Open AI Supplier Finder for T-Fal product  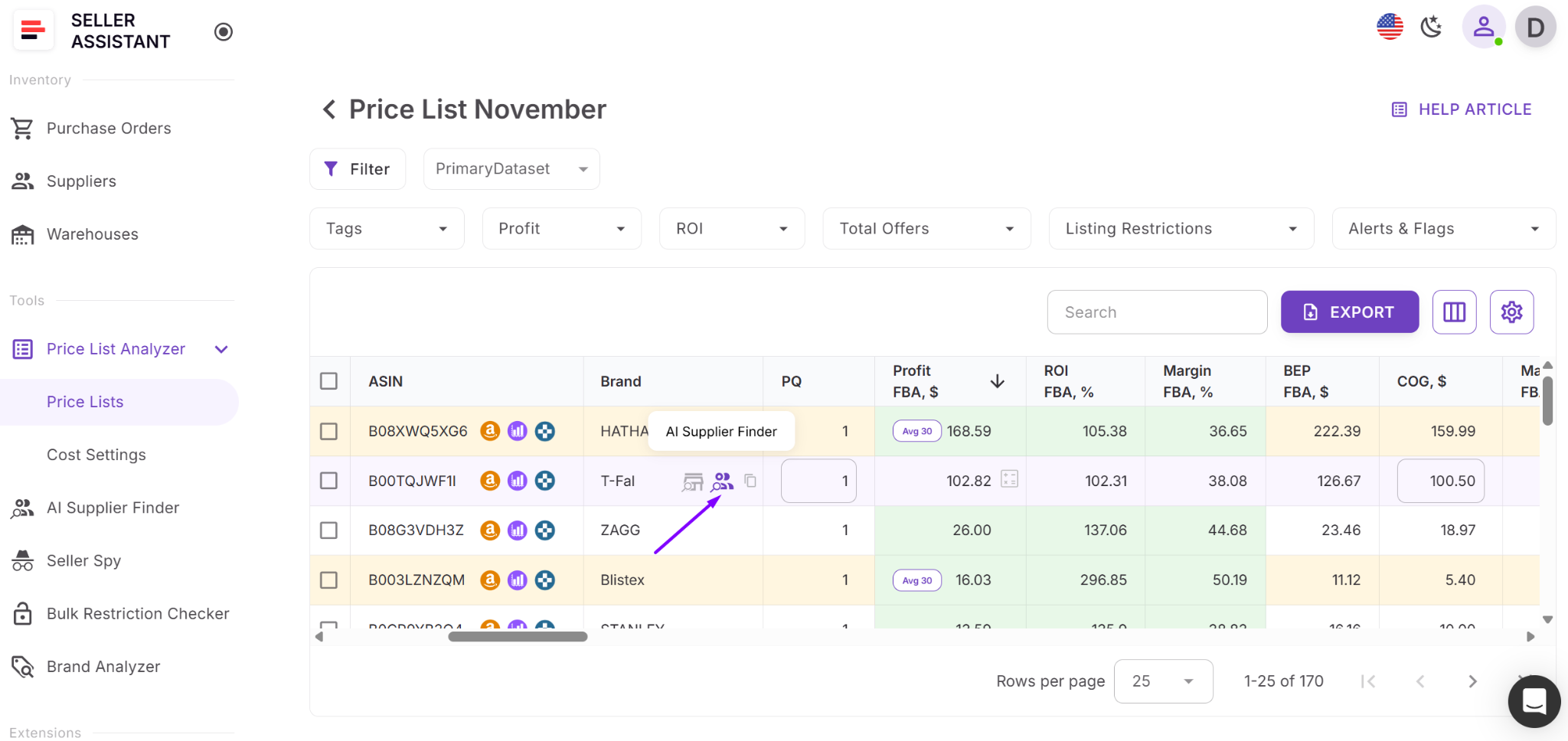[722, 481]
